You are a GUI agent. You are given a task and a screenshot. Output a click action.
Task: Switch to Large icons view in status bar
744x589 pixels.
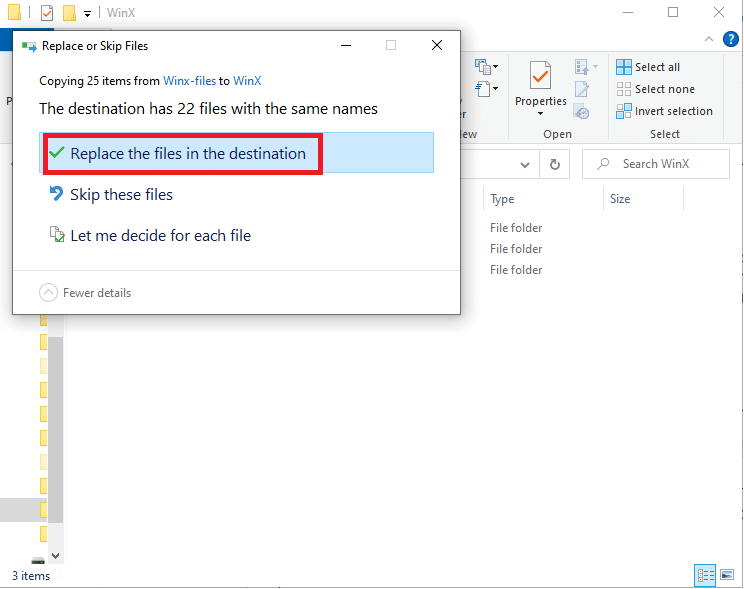coord(727,575)
